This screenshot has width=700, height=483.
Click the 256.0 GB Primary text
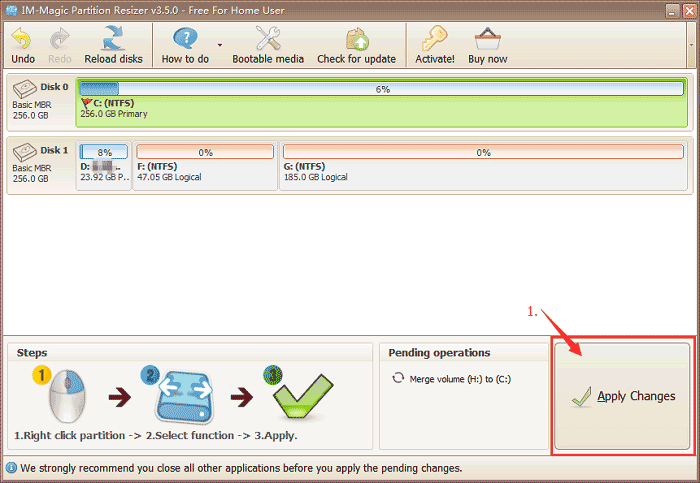coord(114,114)
